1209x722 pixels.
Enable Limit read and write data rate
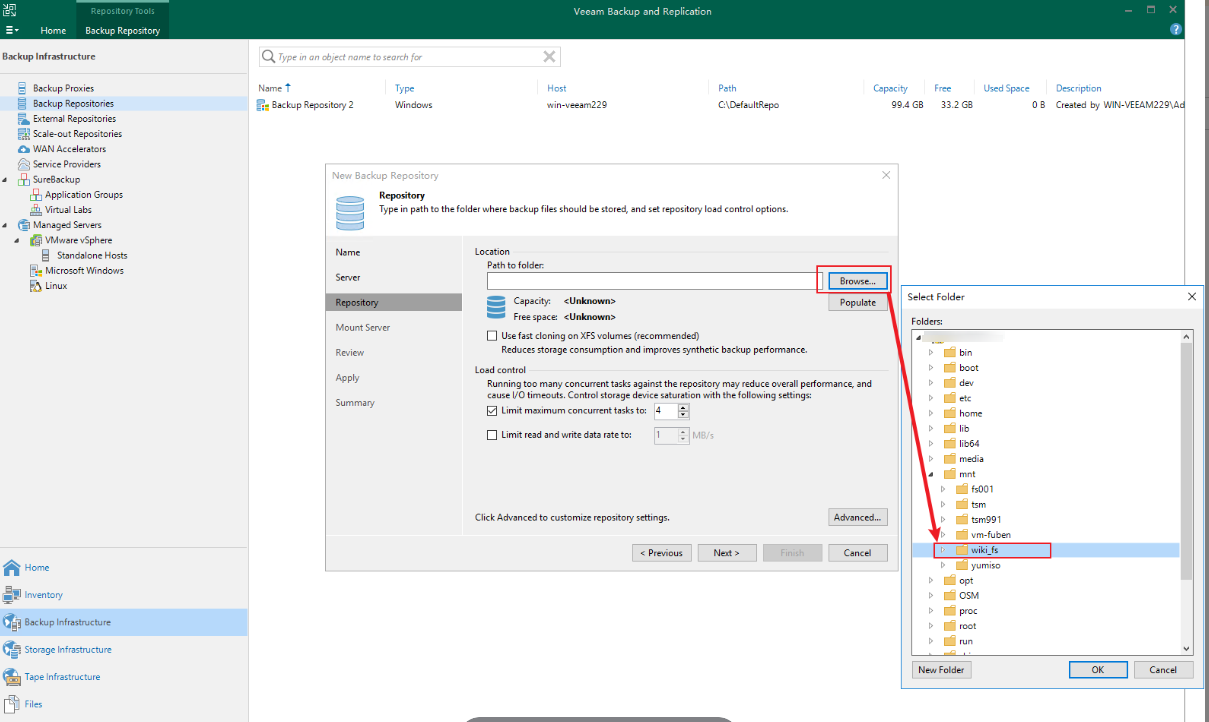tap(492, 435)
